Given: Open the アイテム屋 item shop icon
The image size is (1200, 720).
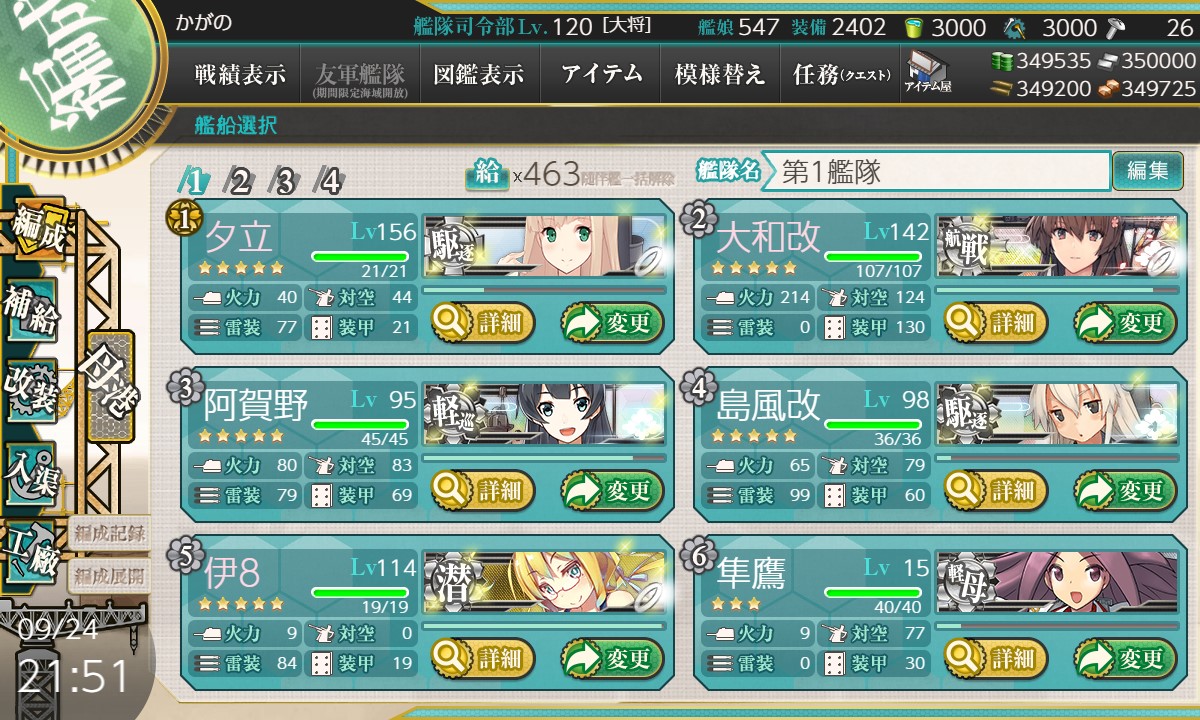Looking at the screenshot, I should coord(928,72).
